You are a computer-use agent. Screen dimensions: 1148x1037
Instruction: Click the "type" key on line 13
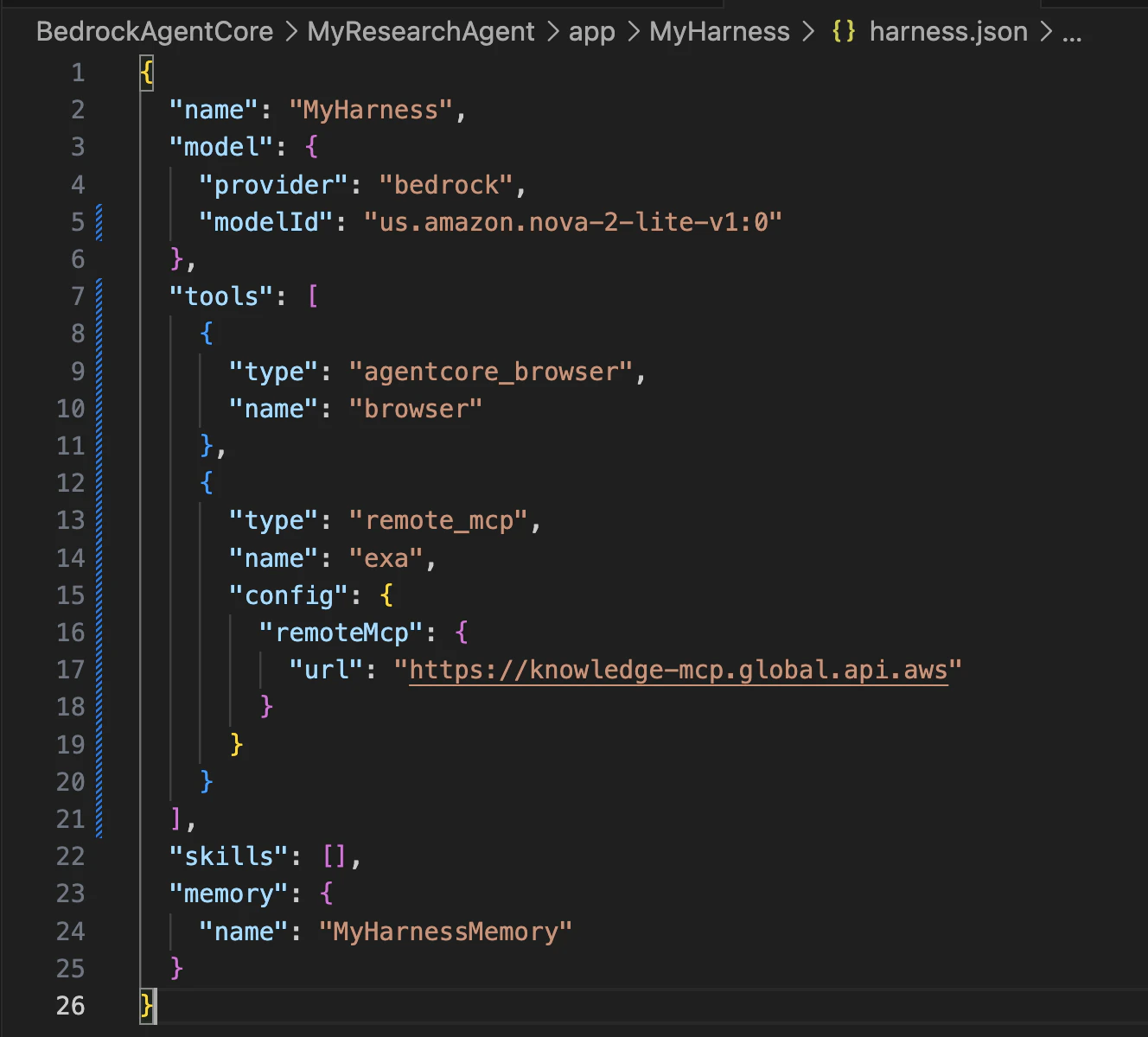(274, 520)
